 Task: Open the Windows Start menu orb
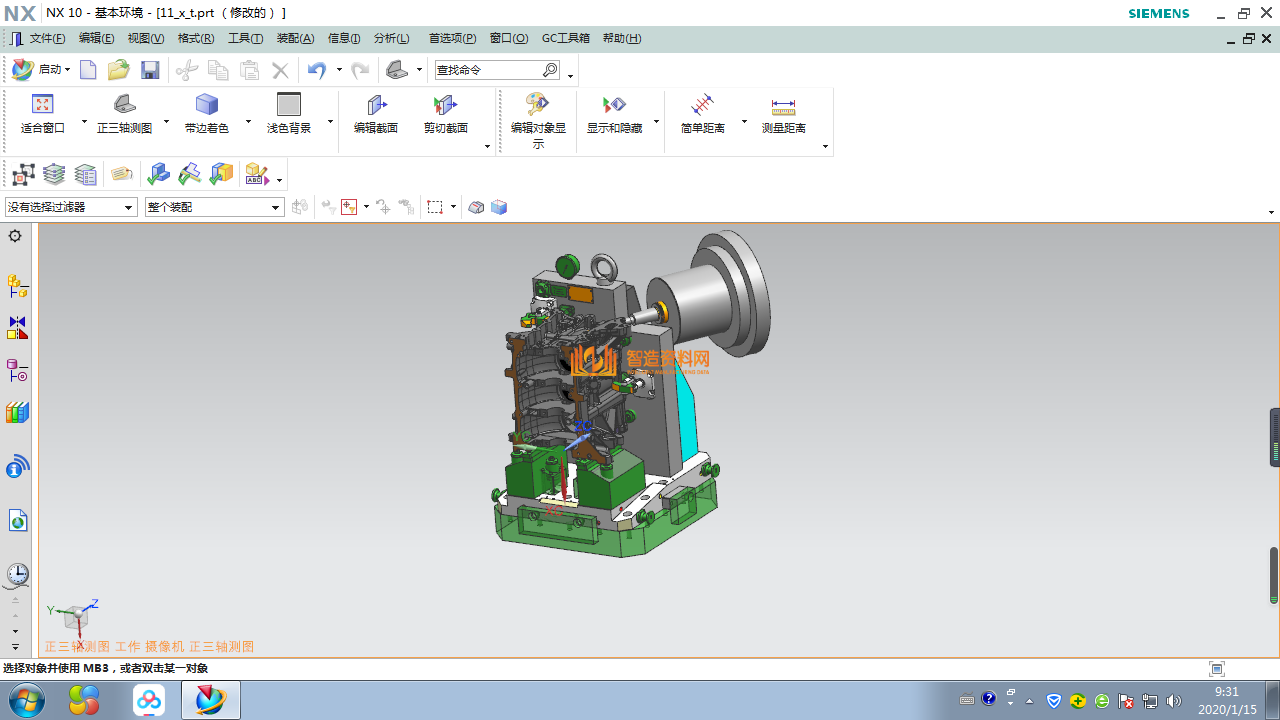26,700
